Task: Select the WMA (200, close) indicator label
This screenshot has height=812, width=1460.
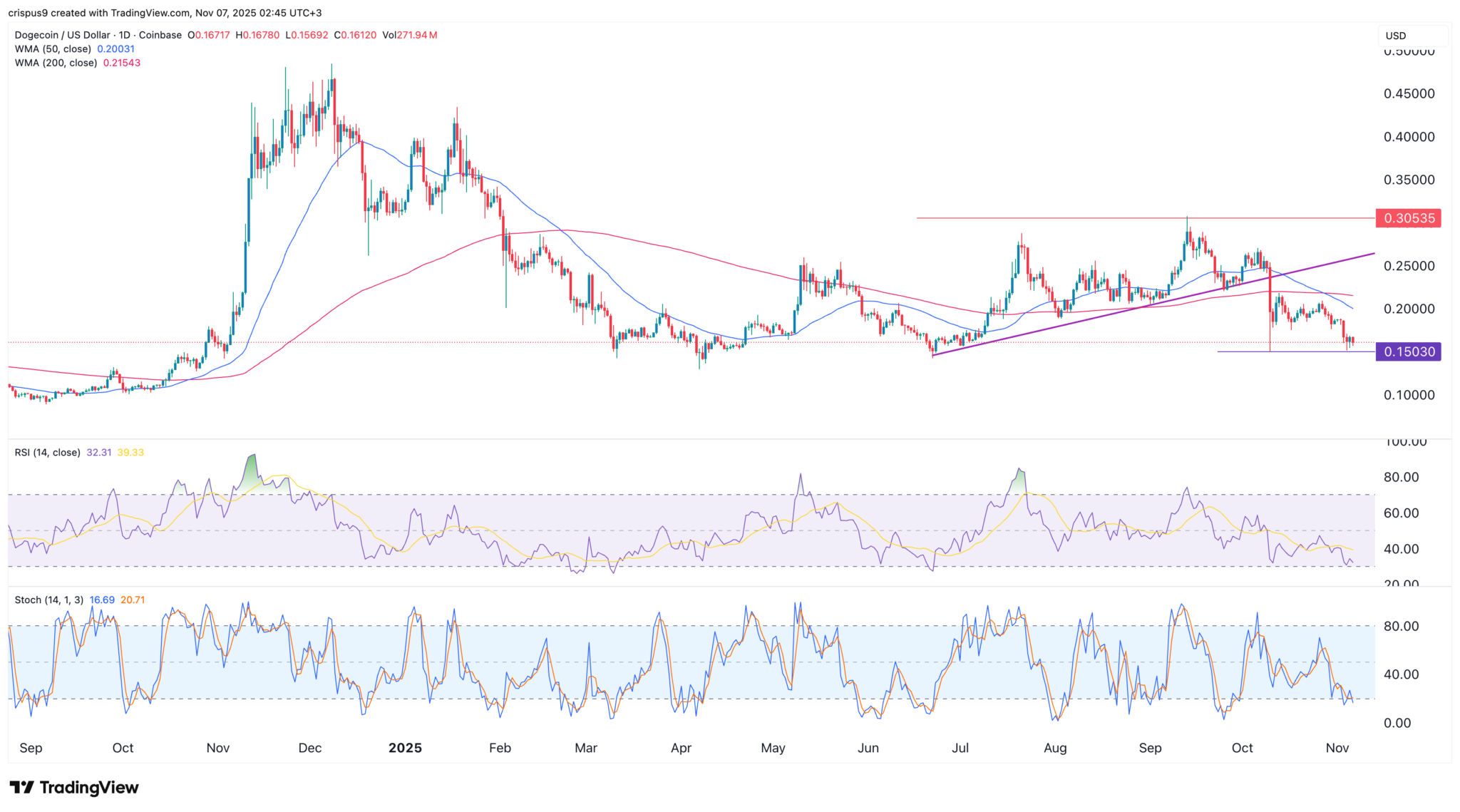Action: pyautogui.click(x=56, y=63)
